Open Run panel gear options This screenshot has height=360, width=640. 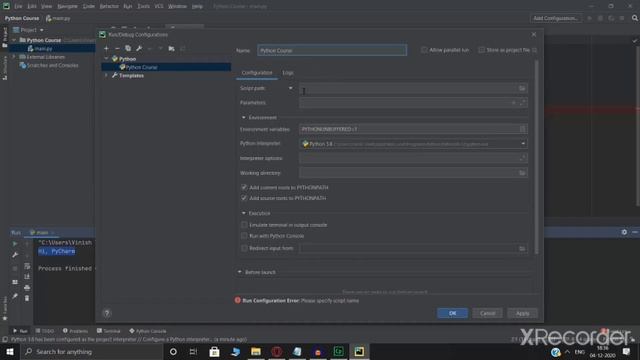pyautogui.click(x=624, y=232)
